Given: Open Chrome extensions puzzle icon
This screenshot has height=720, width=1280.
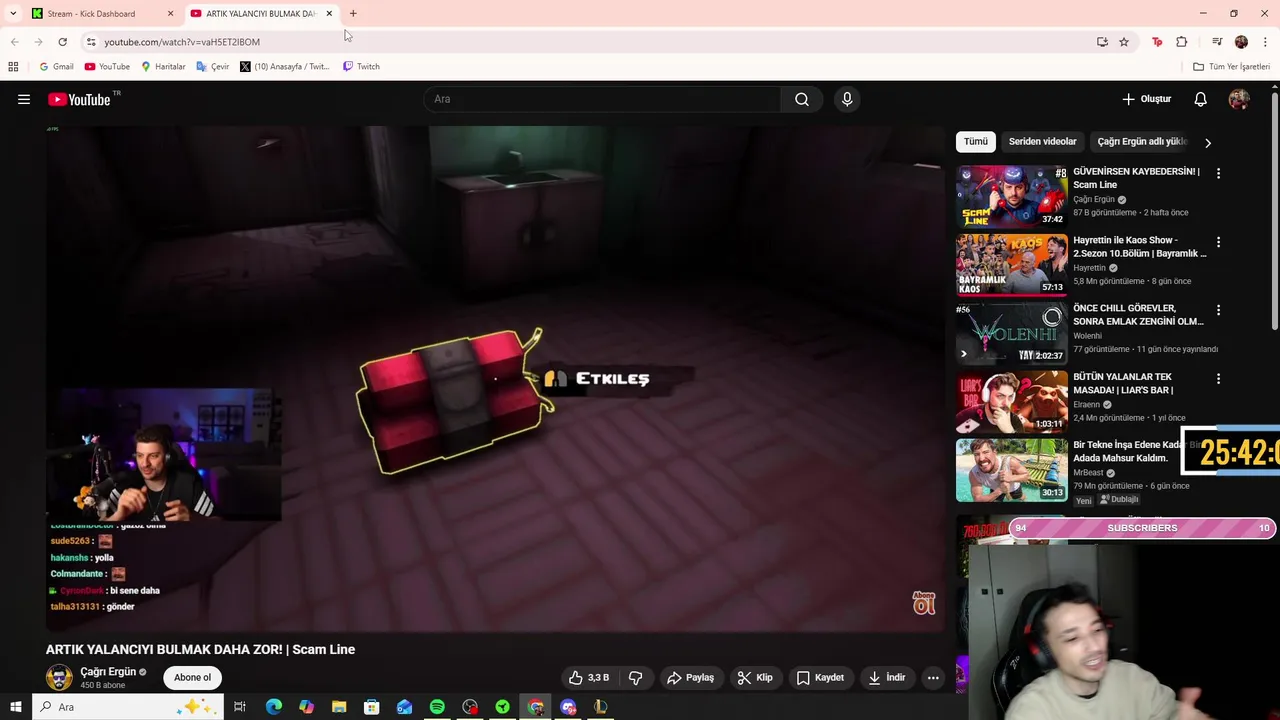Looking at the screenshot, I should click(1182, 42).
